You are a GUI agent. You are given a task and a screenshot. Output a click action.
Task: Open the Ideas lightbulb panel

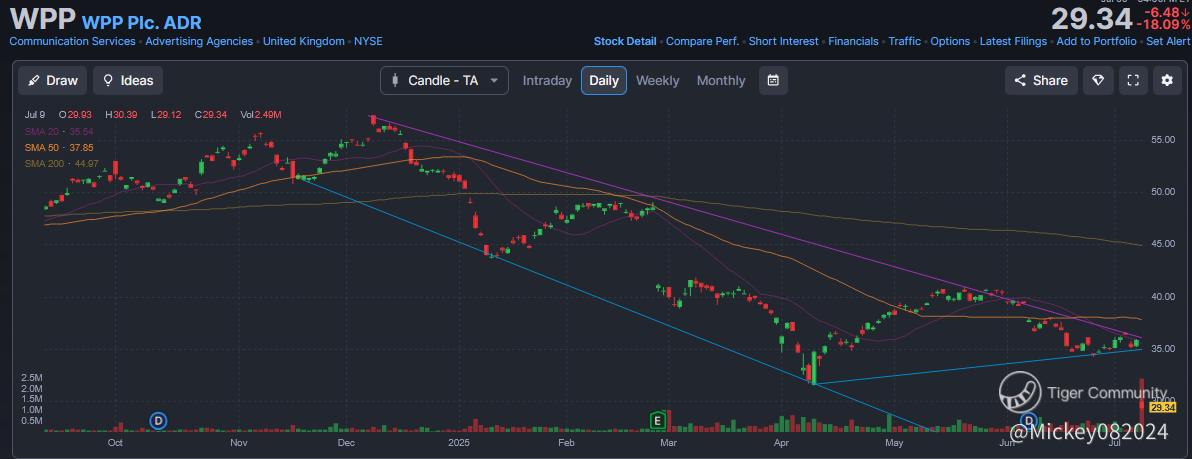tap(127, 81)
